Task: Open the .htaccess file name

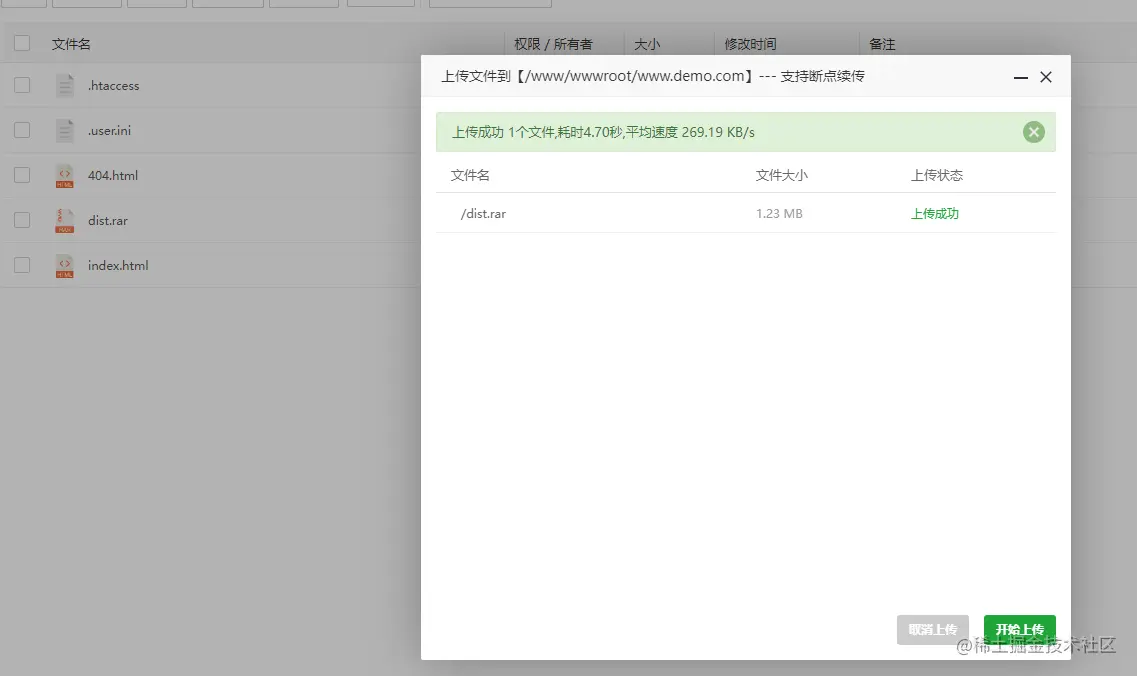Action: (x=113, y=86)
